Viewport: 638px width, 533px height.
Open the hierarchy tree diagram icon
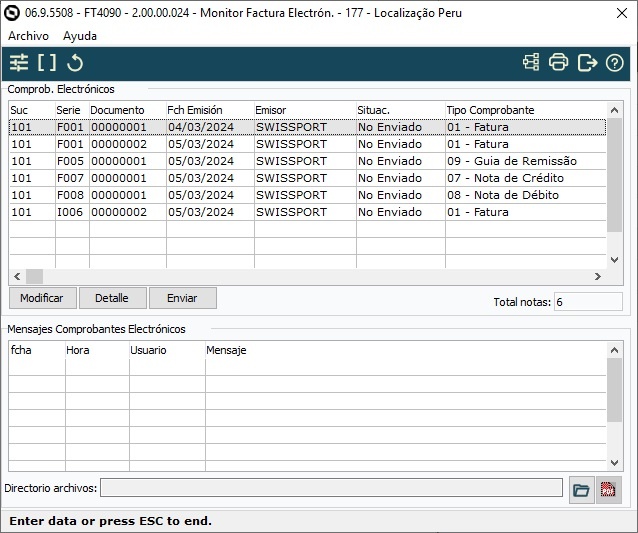(531, 63)
